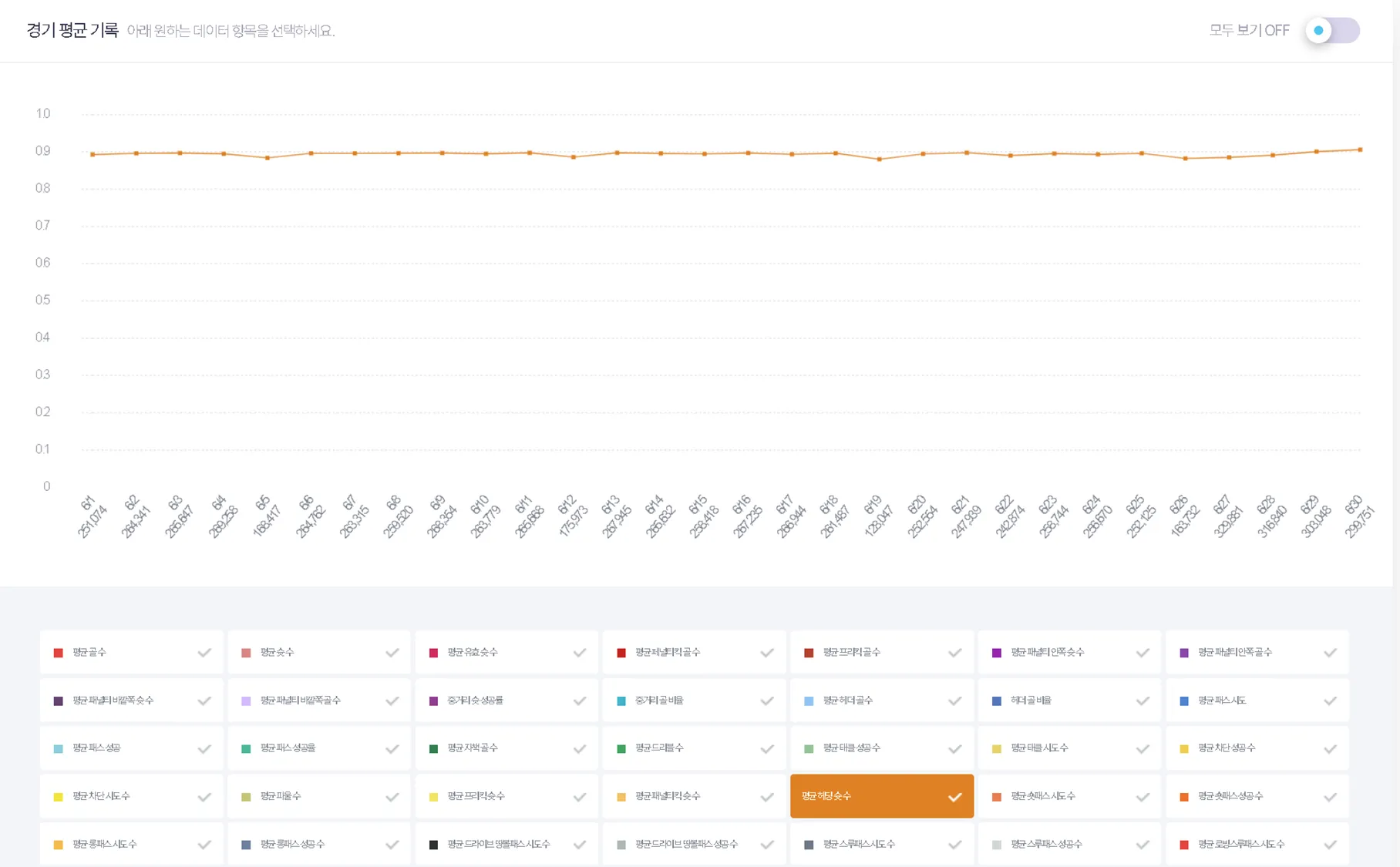
Task: Click the chart data point for 6/30
Action: (x=1361, y=150)
